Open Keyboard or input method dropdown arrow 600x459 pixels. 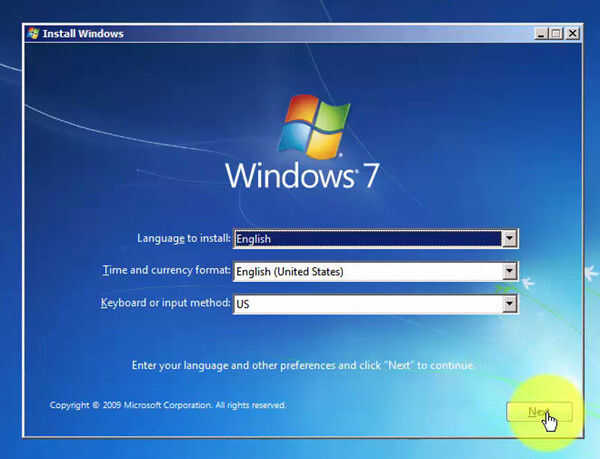point(509,304)
